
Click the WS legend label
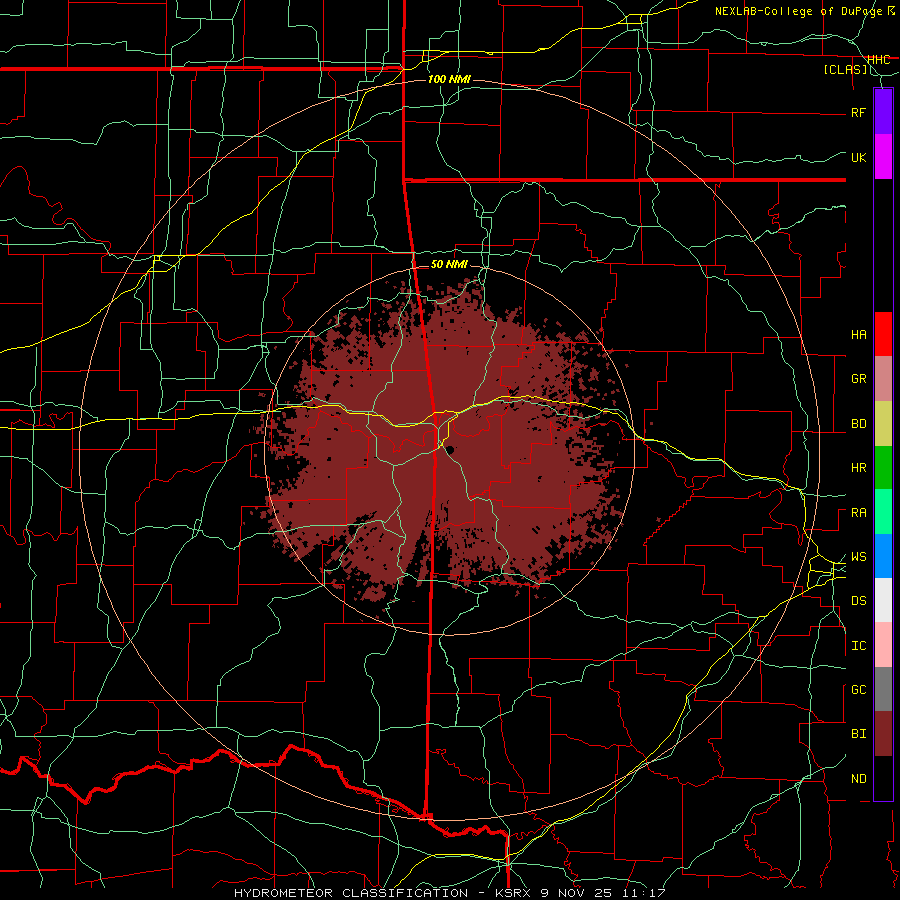click(x=859, y=557)
